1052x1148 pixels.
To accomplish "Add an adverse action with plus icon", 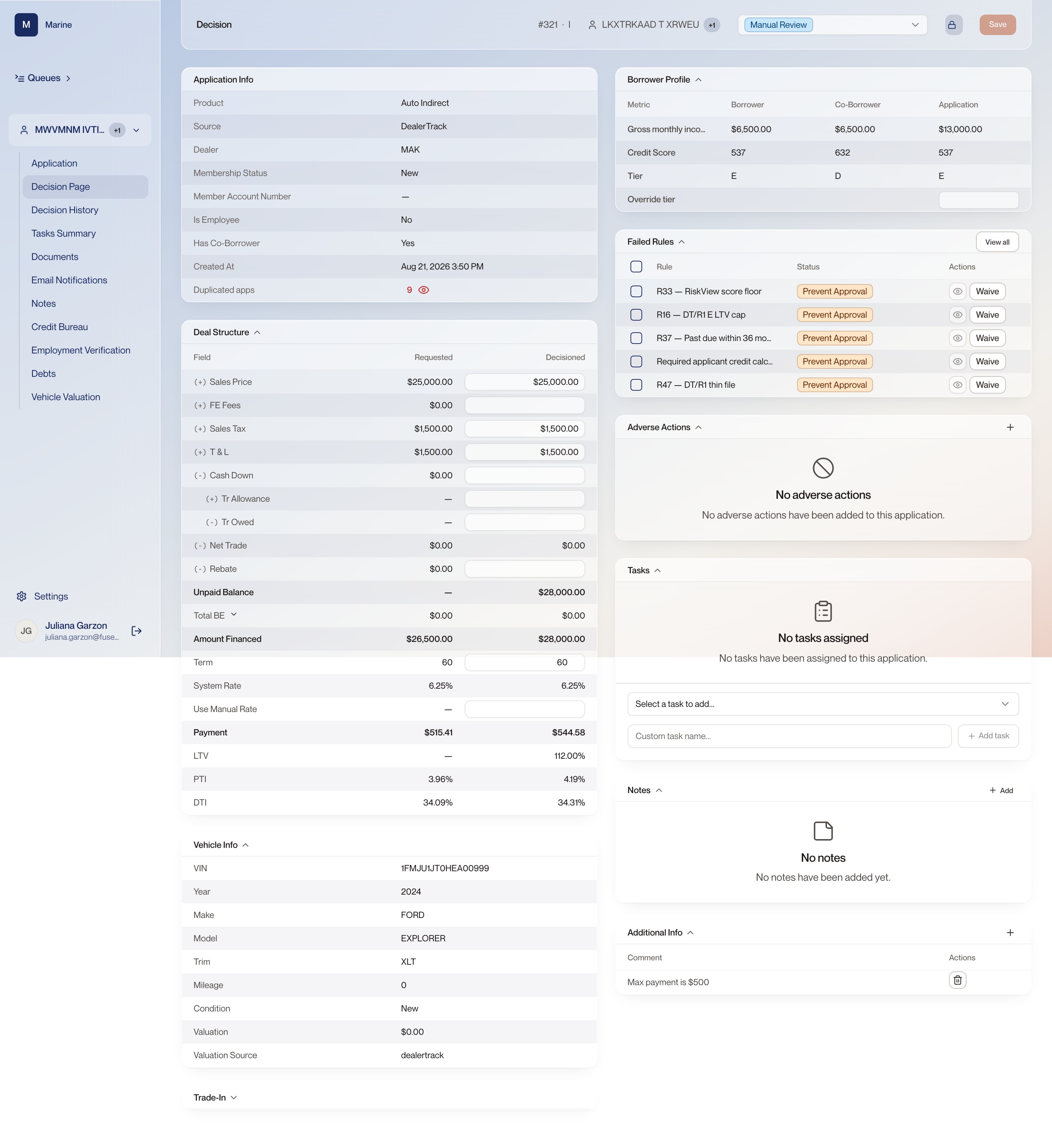I will pos(1010,427).
